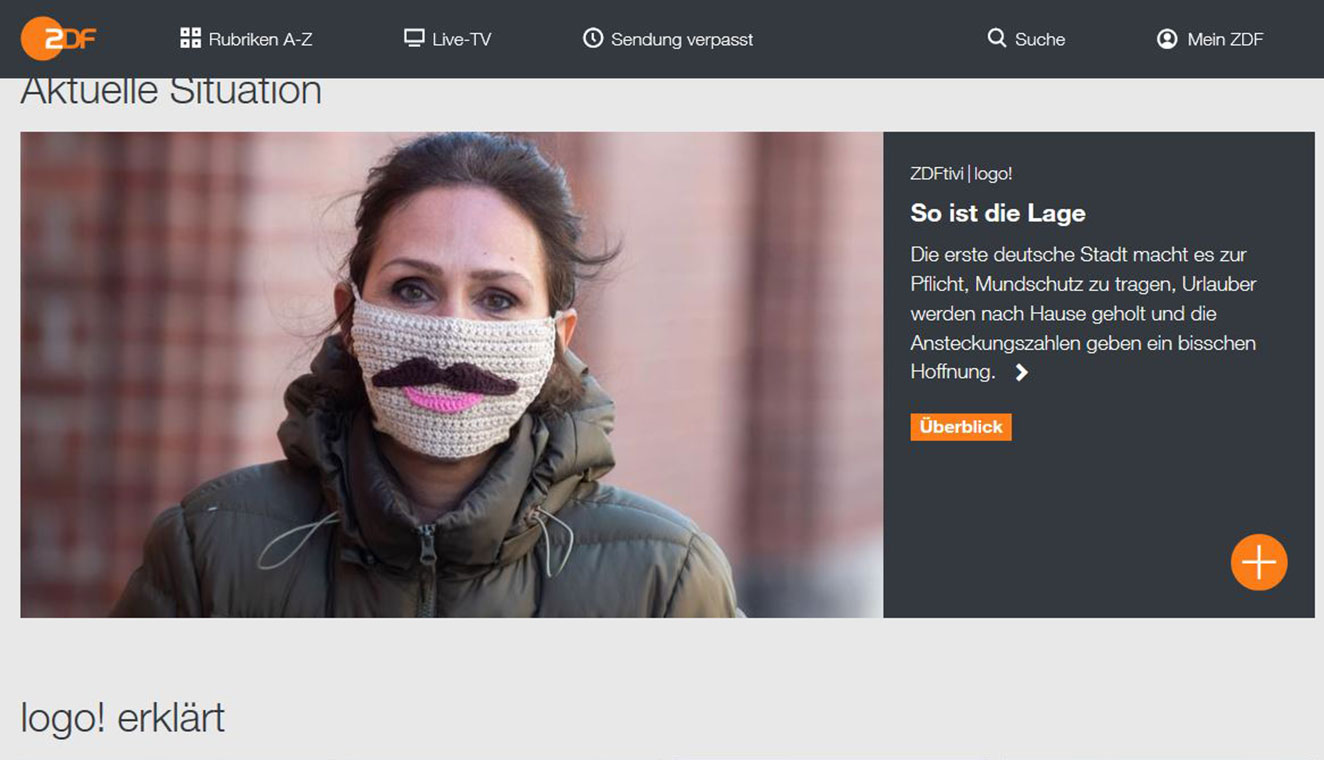Click the clock icon beside Sendung verpasst

click(593, 38)
